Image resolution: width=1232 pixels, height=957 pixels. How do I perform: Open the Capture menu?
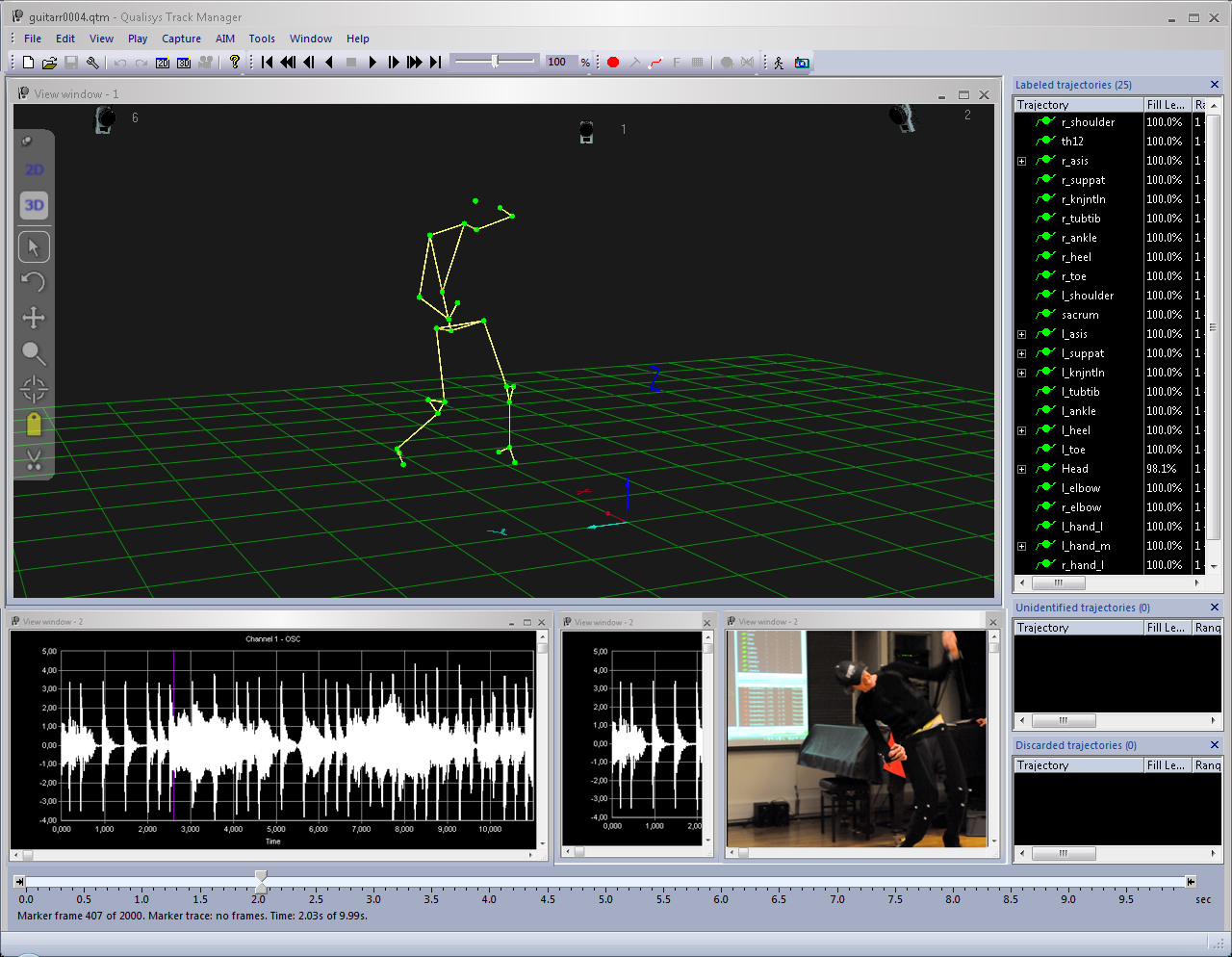(x=181, y=39)
